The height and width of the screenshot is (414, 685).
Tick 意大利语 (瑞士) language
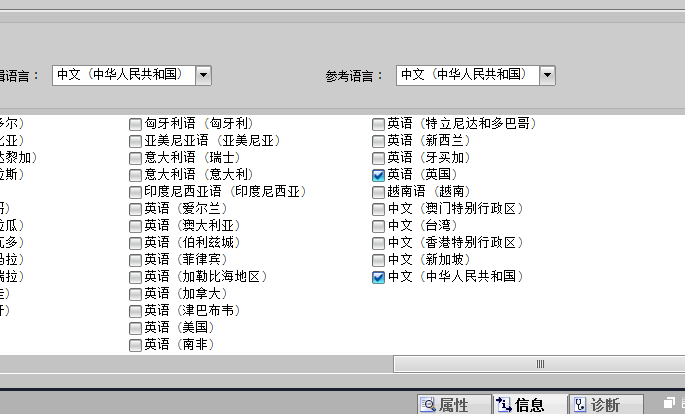tap(135, 159)
